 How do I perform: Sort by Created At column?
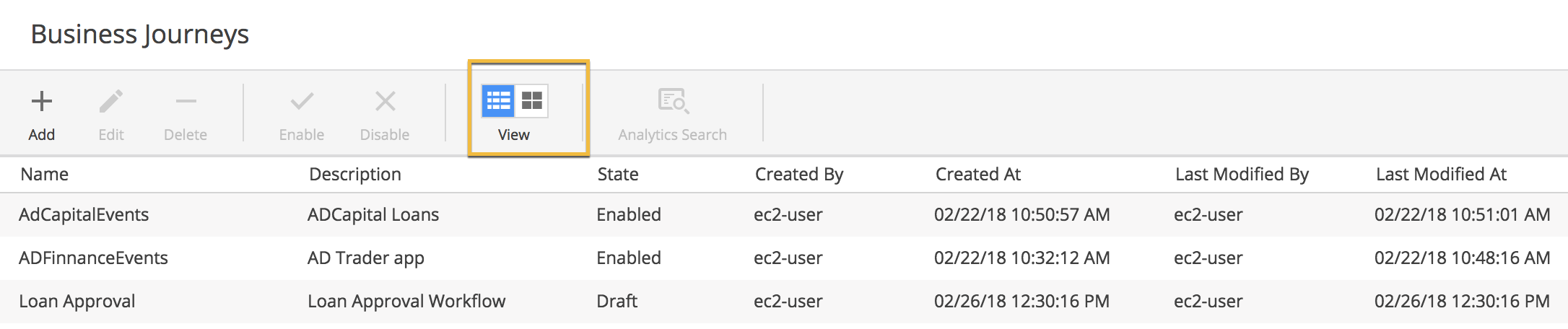(978, 174)
